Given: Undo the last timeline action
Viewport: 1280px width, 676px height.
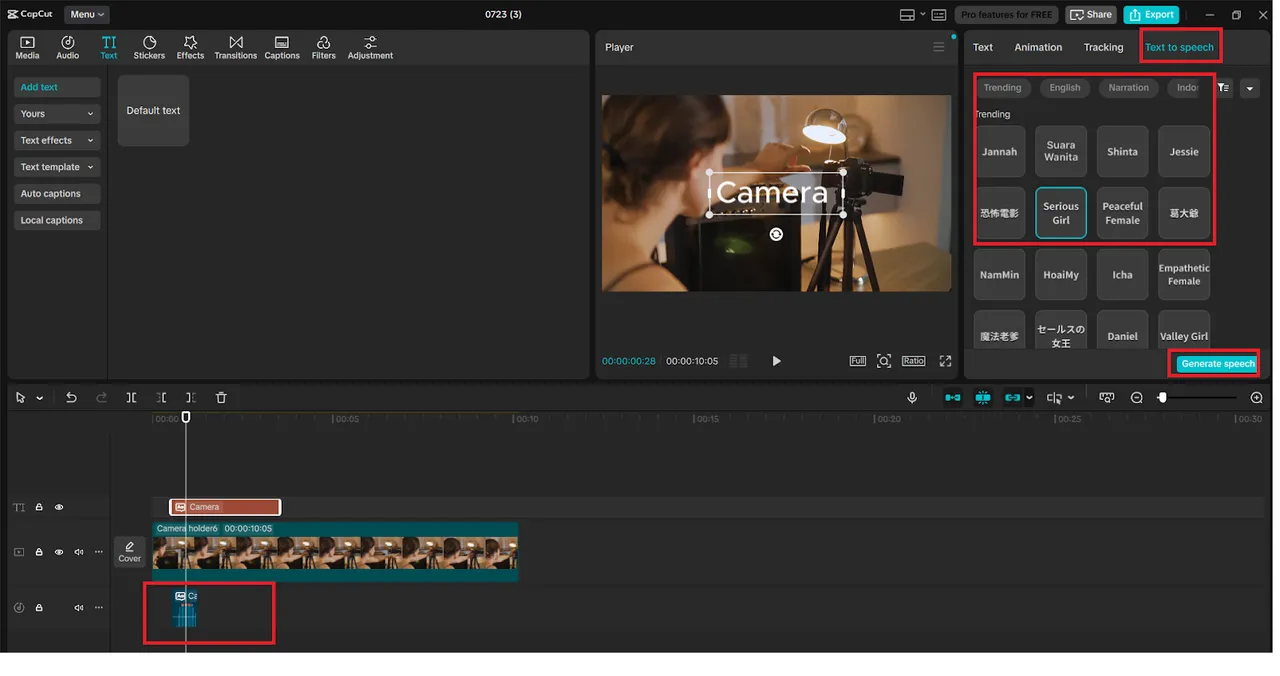Looking at the screenshot, I should coord(71,397).
